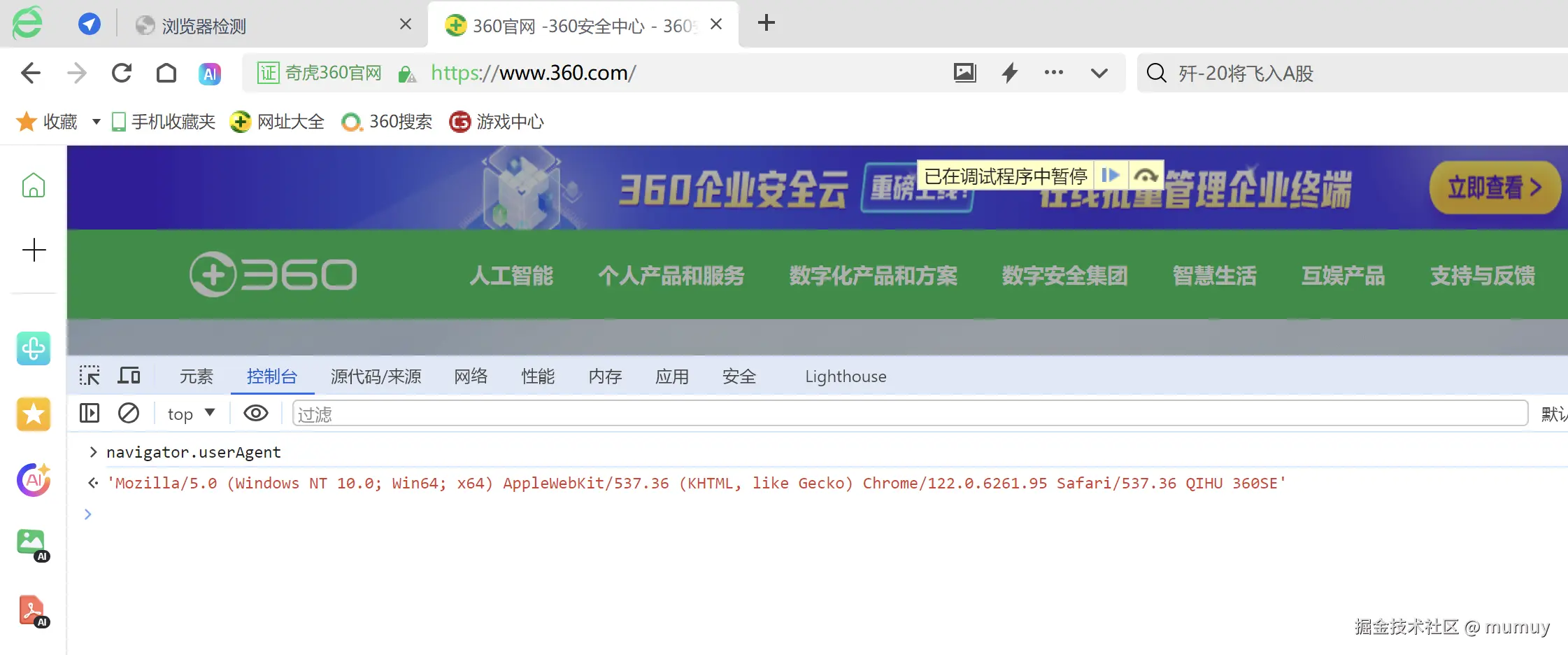Image resolution: width=1568 pixels, height=655 pixels.
Task: Open the 个人产品和服务 navigation menu
Action: [671, 275]
